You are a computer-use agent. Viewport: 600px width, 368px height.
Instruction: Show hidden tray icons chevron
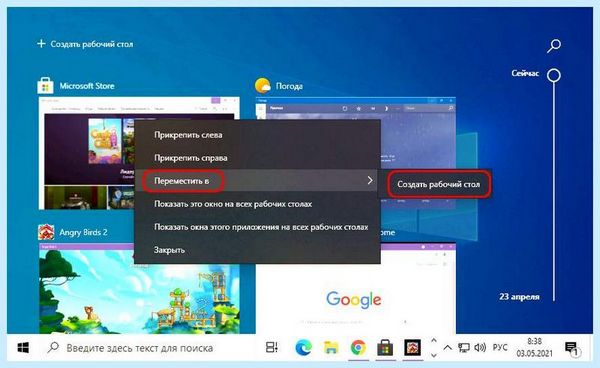448,347
